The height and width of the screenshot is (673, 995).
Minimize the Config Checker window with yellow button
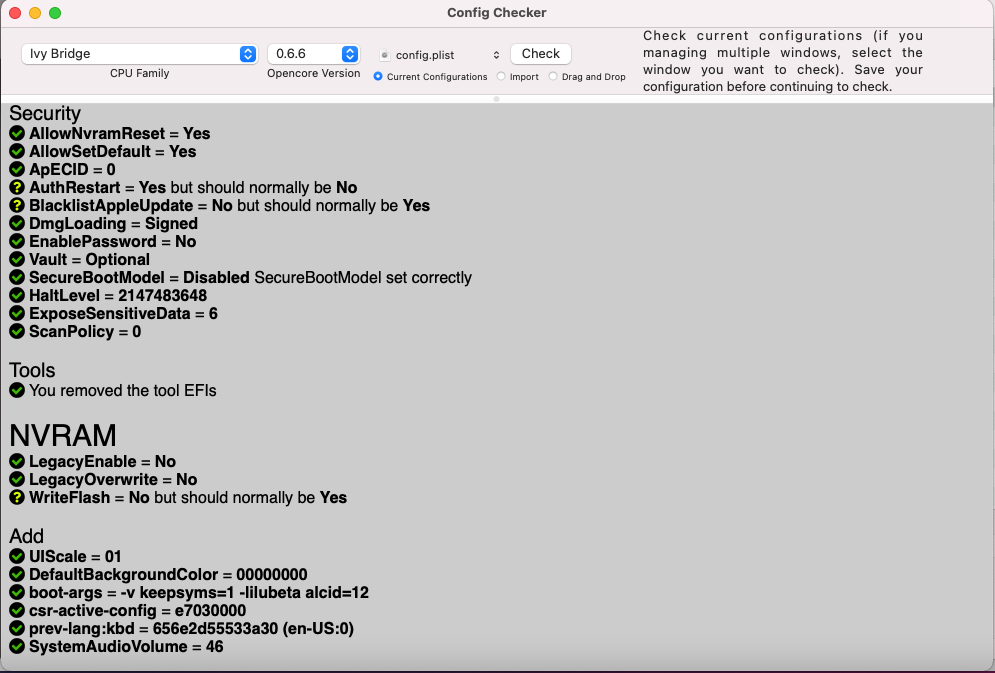click(35, 13)
